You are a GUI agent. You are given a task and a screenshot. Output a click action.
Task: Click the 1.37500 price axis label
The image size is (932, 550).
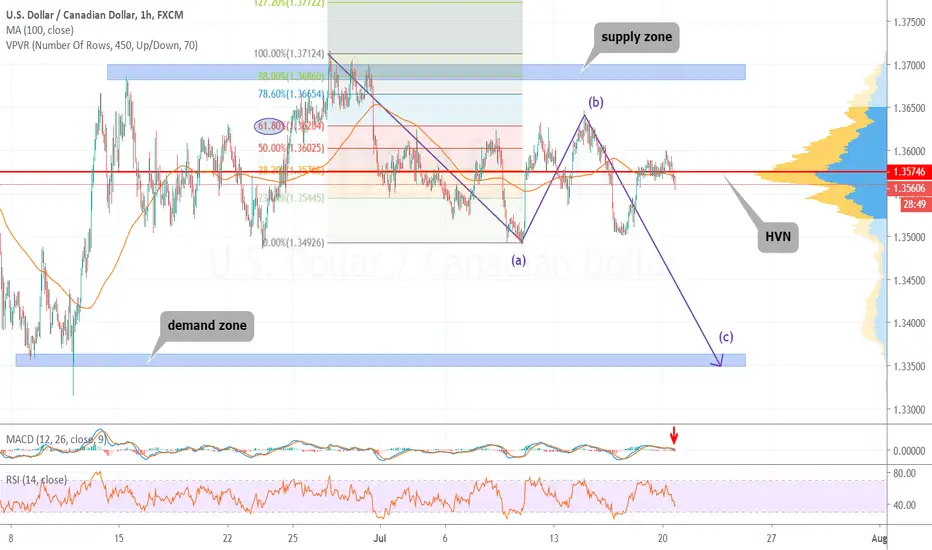(909, 22)
